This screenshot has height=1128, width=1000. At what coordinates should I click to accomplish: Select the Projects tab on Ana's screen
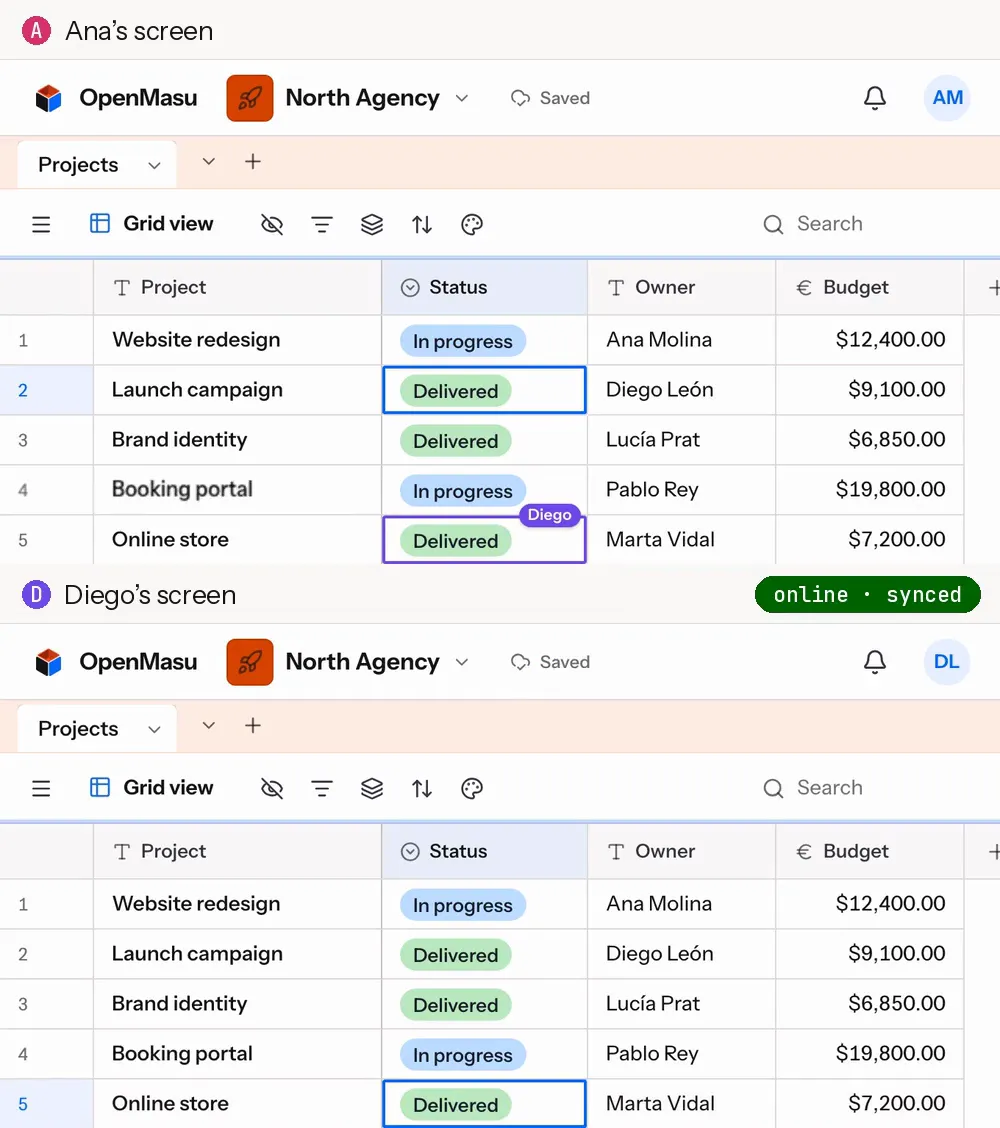tap(97, 165)
